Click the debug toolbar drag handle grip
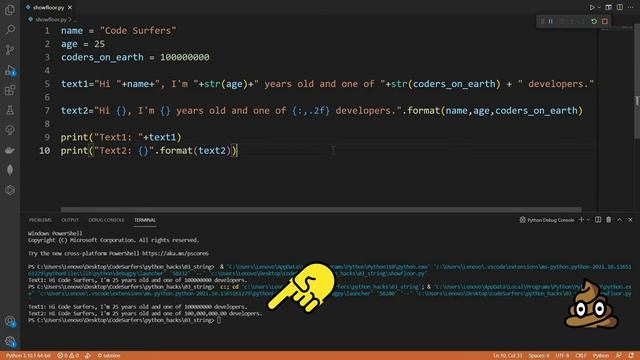This screenshot has height=360, width=640. point(542,21)
